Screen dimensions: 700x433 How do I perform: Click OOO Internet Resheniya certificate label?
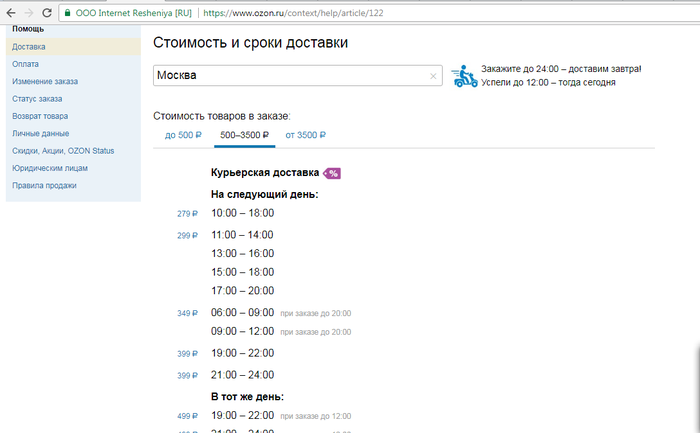133,13
